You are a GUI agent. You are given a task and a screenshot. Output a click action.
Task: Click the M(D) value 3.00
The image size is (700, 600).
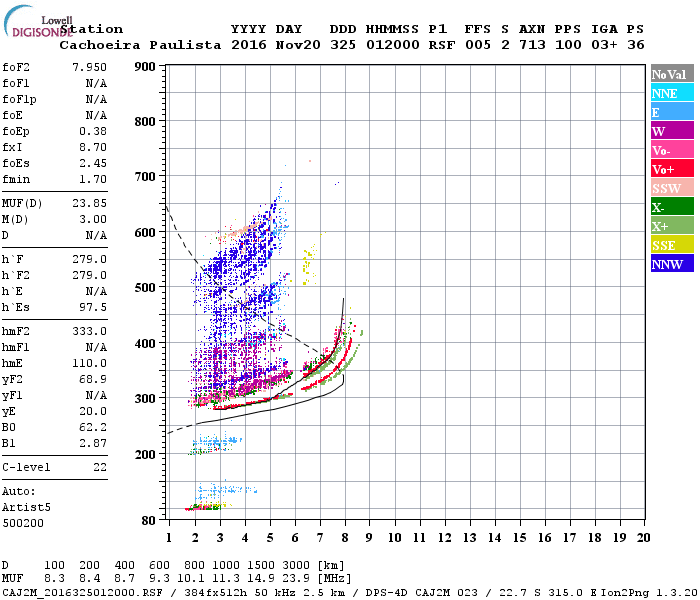pyautogui.click(x=93, y=219)
